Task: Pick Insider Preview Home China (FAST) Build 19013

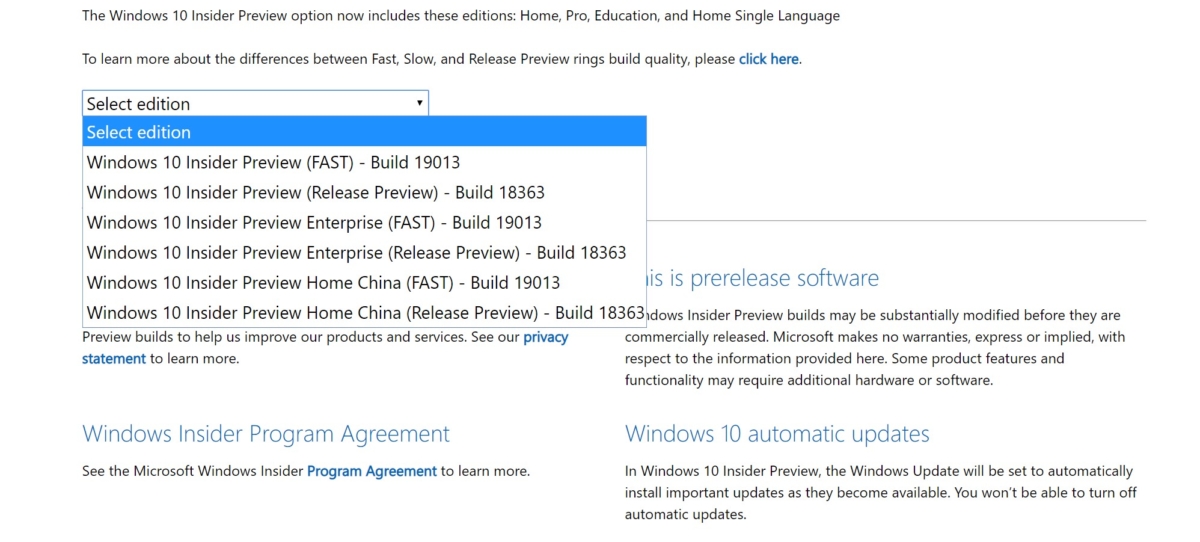Action: (x=364, y=282)
